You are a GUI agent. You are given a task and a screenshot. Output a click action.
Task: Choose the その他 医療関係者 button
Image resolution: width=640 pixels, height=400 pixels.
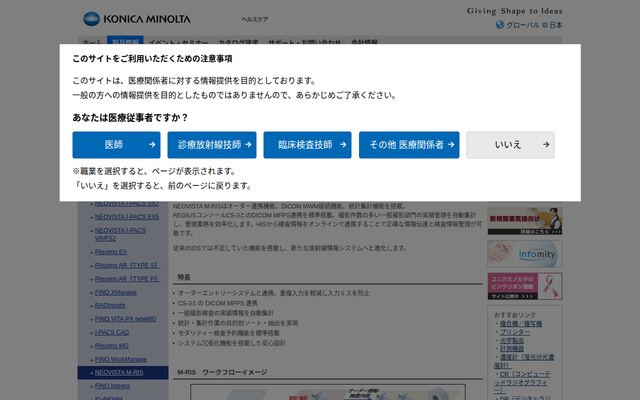(x=409, y=145)
